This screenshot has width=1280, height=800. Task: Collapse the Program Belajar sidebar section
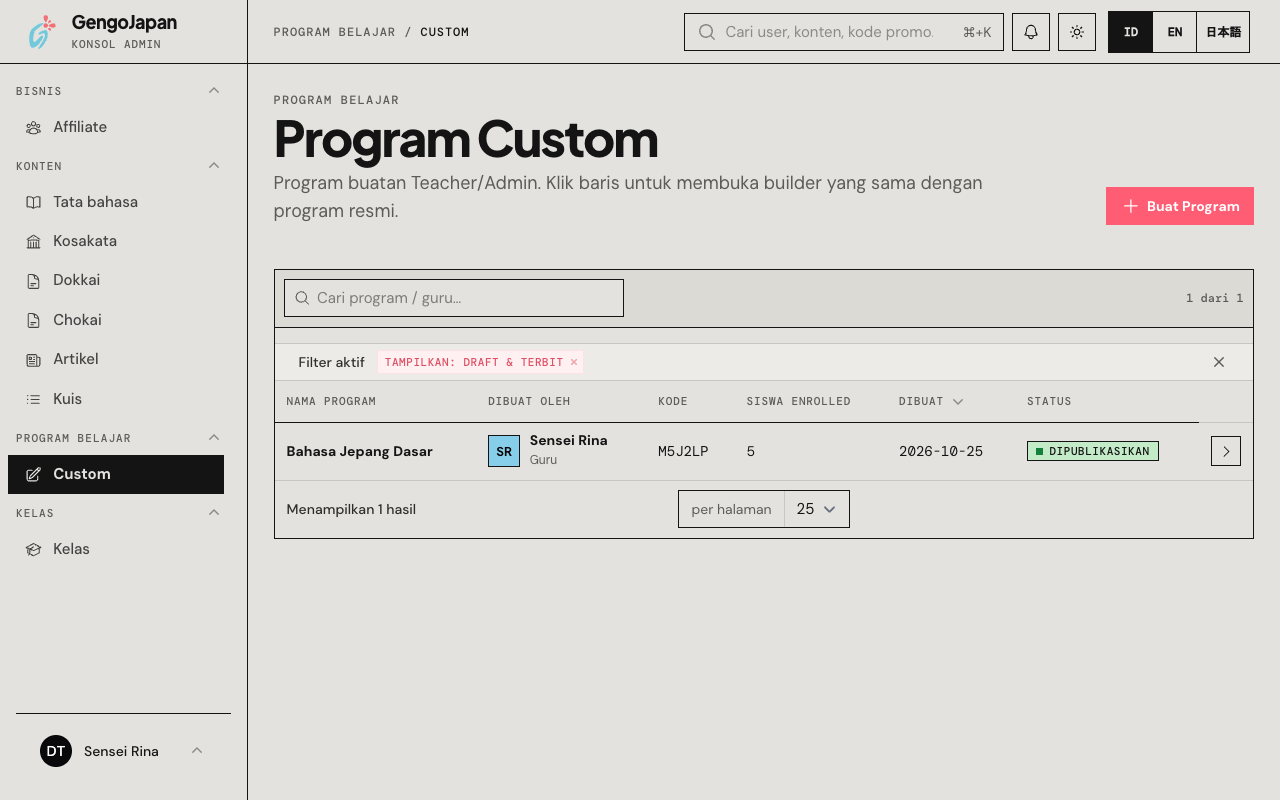pos(214,438)
